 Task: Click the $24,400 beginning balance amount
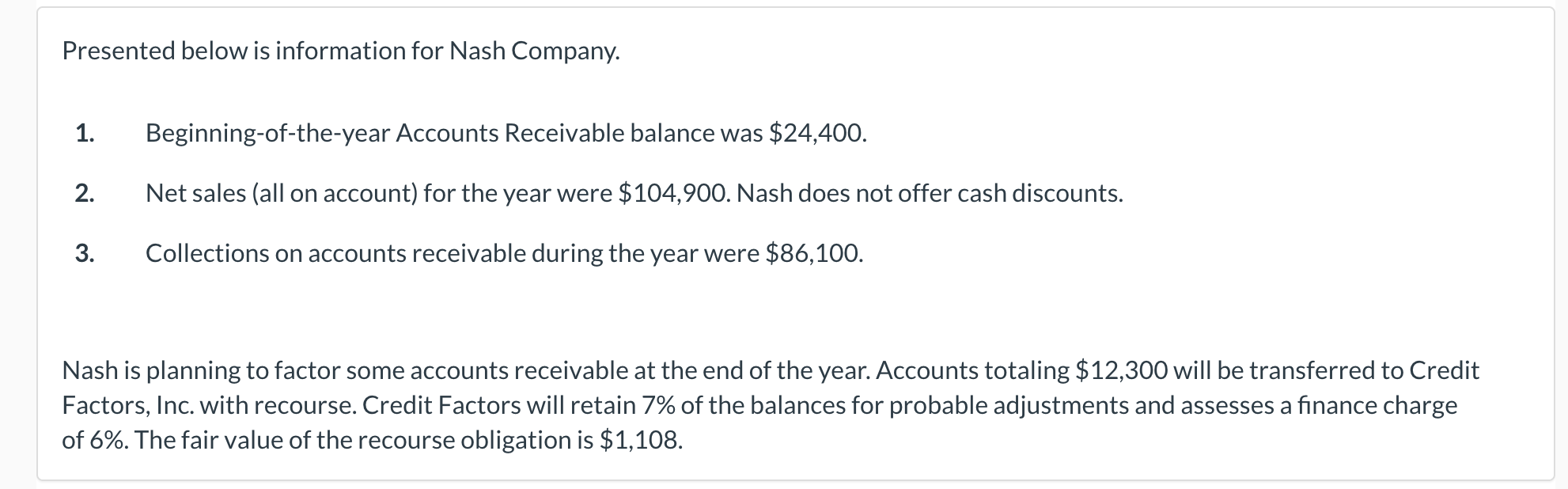point(817,133)
